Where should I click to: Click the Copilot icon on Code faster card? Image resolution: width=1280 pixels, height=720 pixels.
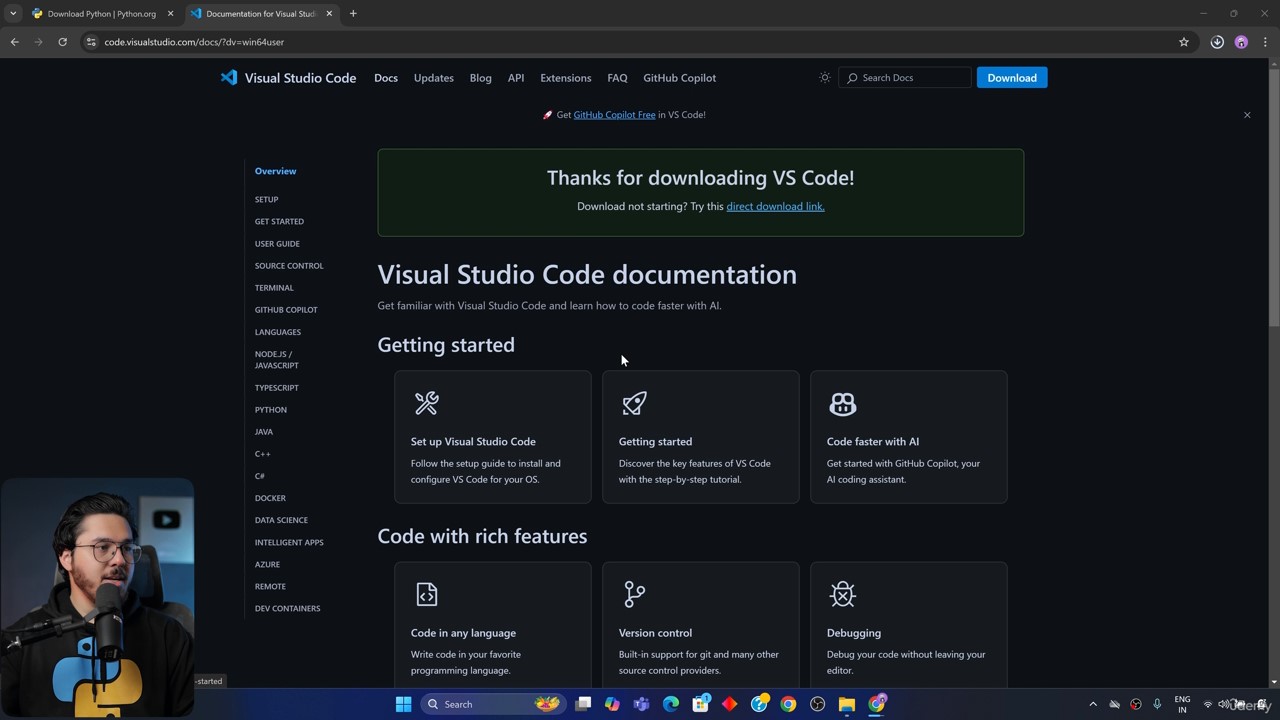(x=843, y=403)
